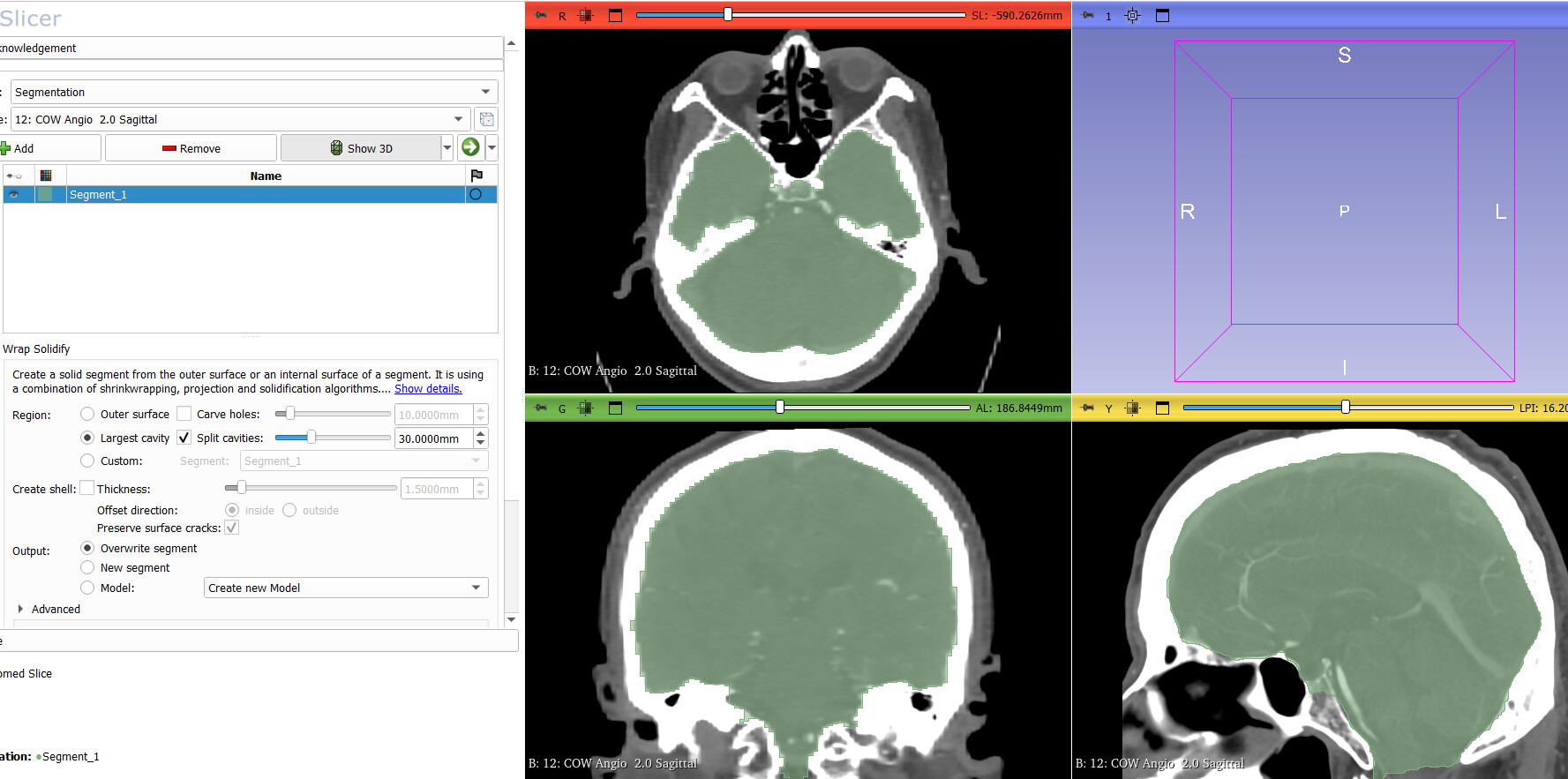This screenshot has width=1568, height=779.
Task: Expand the Advanced section
Action: [x=21, y=609]
